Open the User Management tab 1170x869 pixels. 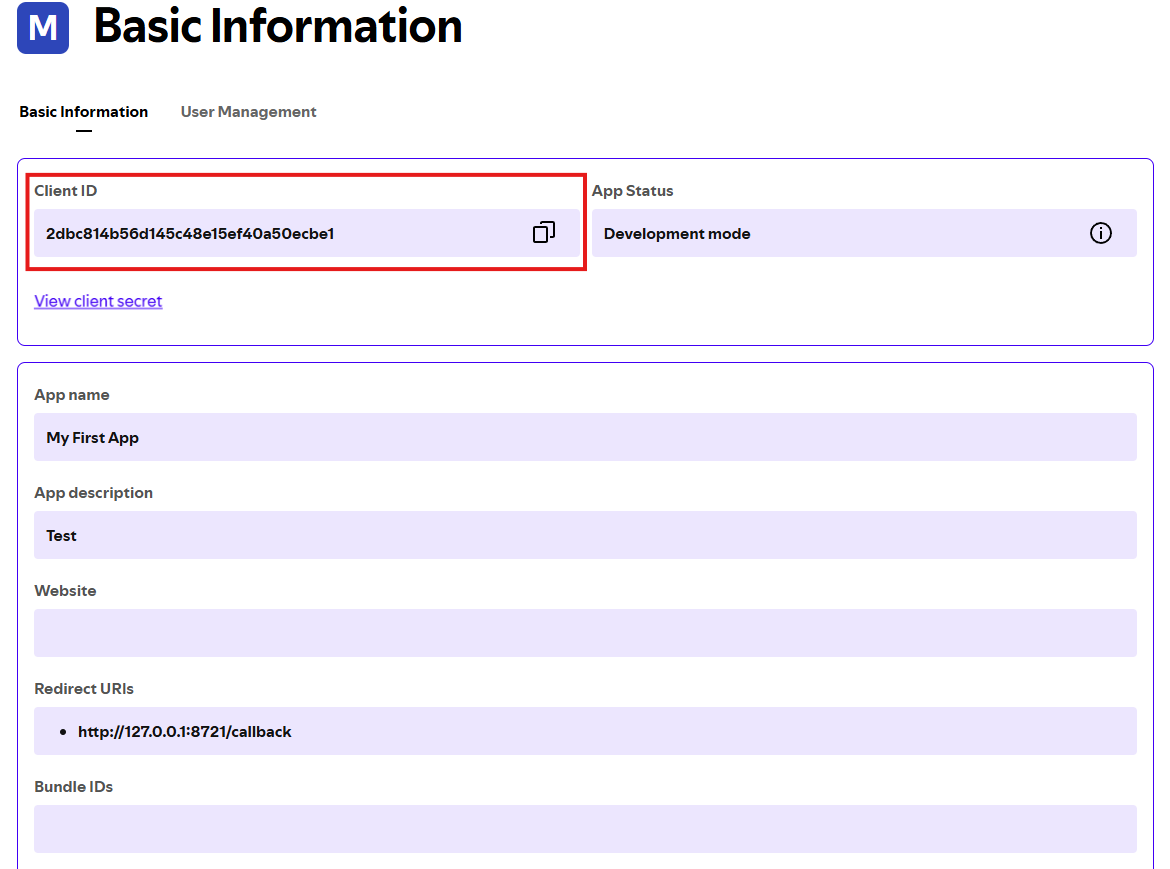(x=248, y=112)
